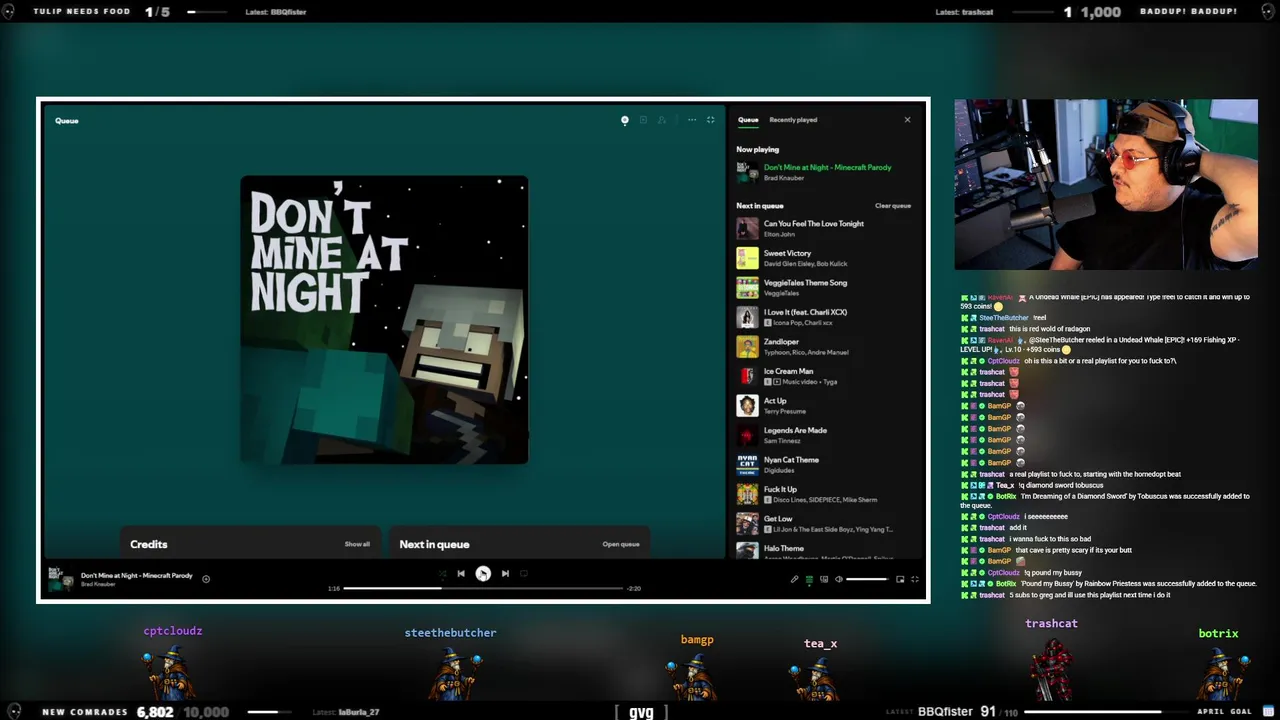Click the song title in the bottom player bar
1280x720 pixels.
(136, 575)
